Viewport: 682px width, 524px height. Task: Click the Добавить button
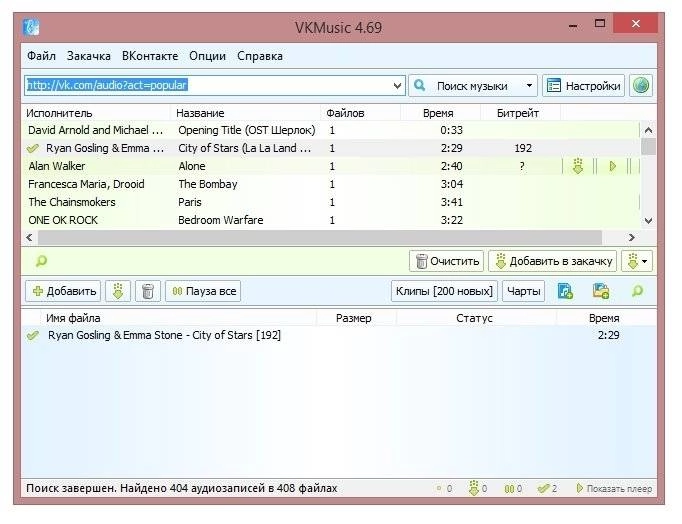63,291
